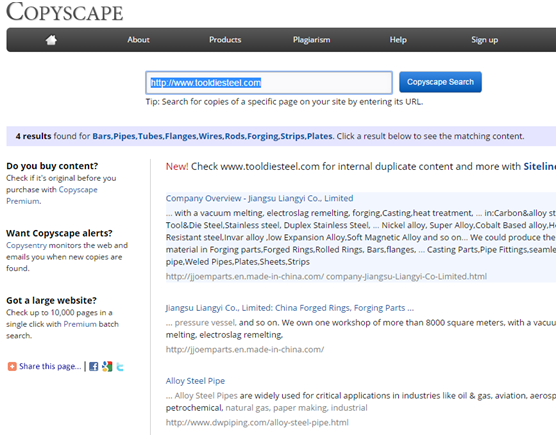Click the 'Want Copyscape alerts?' heading
The height and width of the screenshot is (437, 558).
click(59, 233)
